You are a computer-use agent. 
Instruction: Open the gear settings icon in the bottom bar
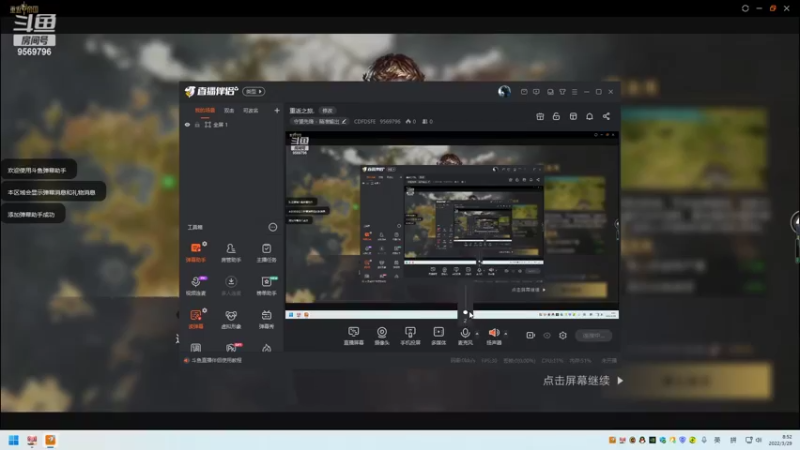(x=563, y=335)
